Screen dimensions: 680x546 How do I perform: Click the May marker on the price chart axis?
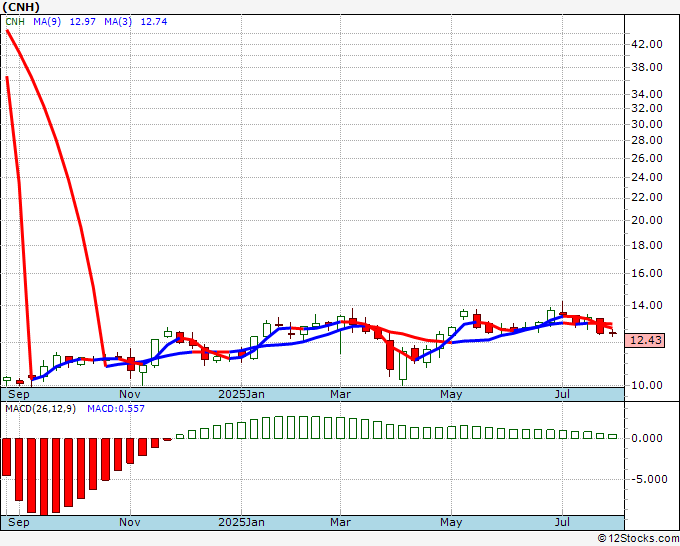451,394
